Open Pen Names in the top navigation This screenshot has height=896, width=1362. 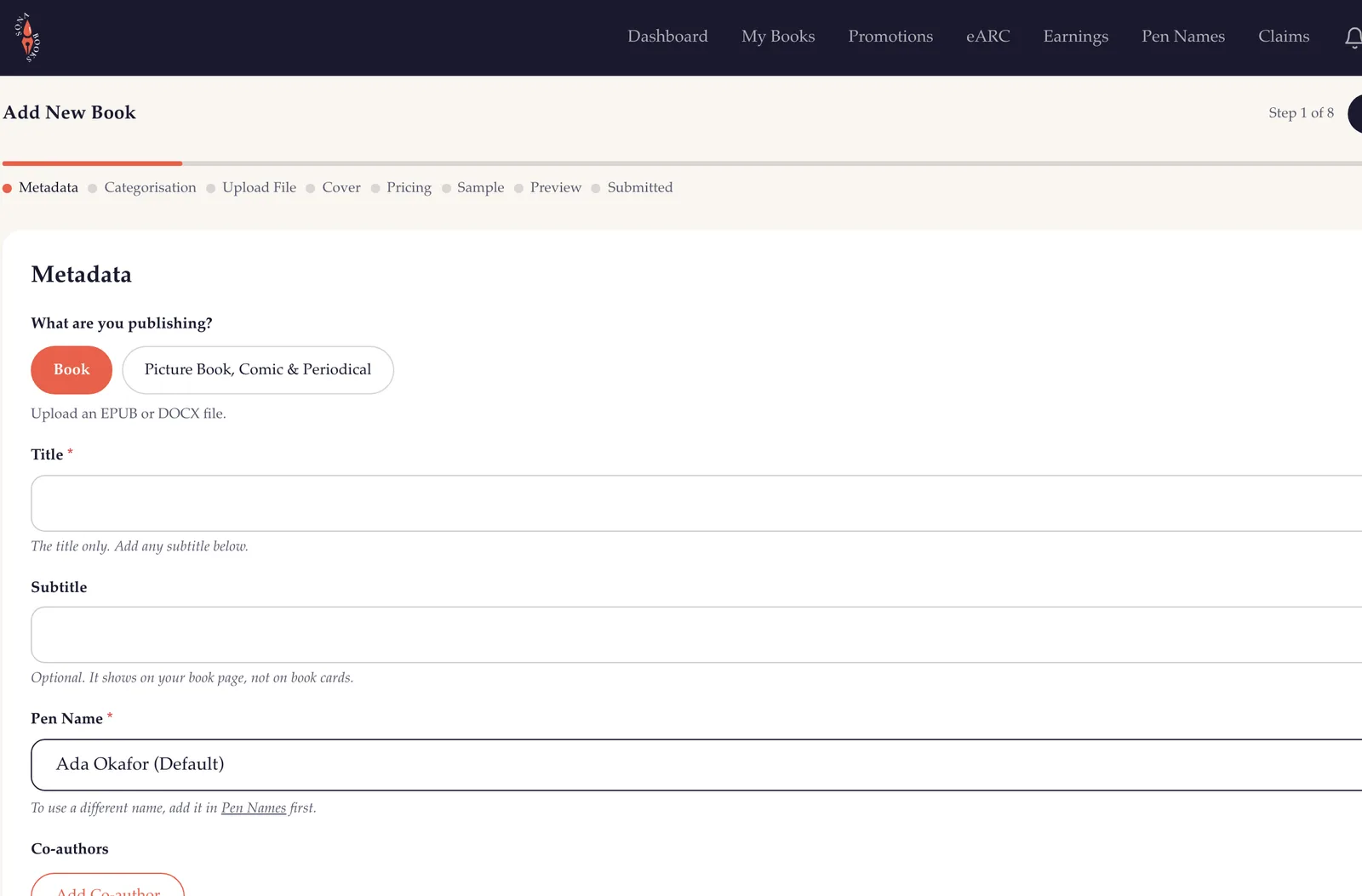[x=1183, y=37]
